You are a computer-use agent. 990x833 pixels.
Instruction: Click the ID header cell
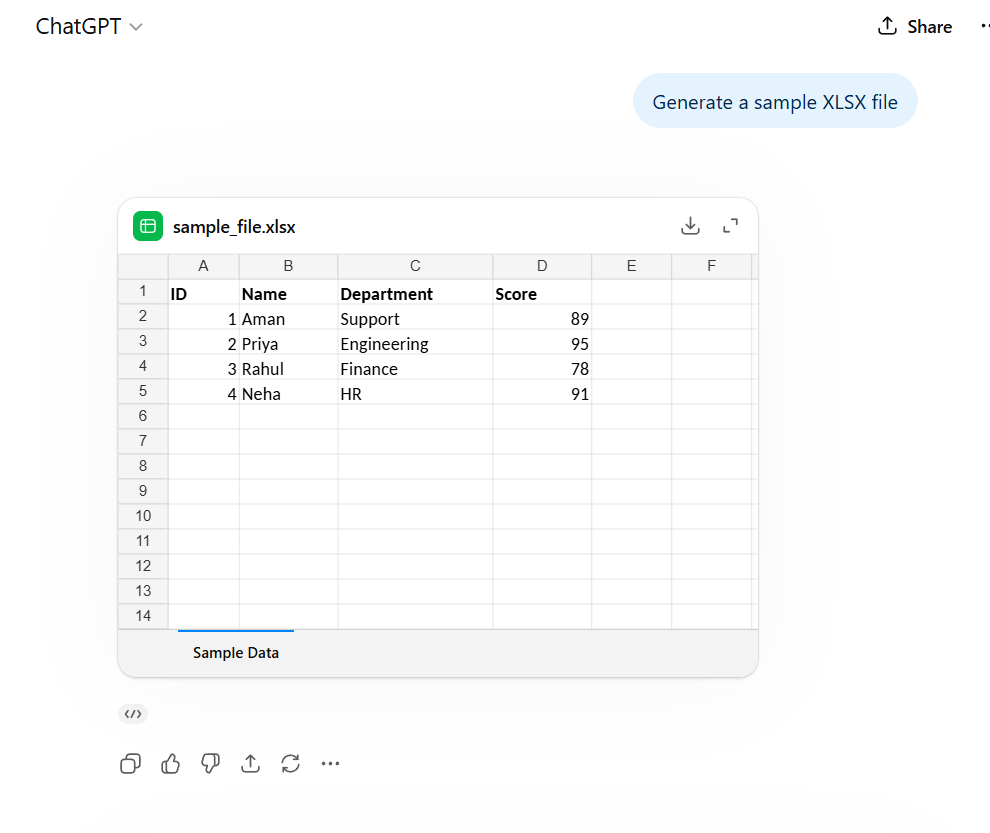coord(204,293)
